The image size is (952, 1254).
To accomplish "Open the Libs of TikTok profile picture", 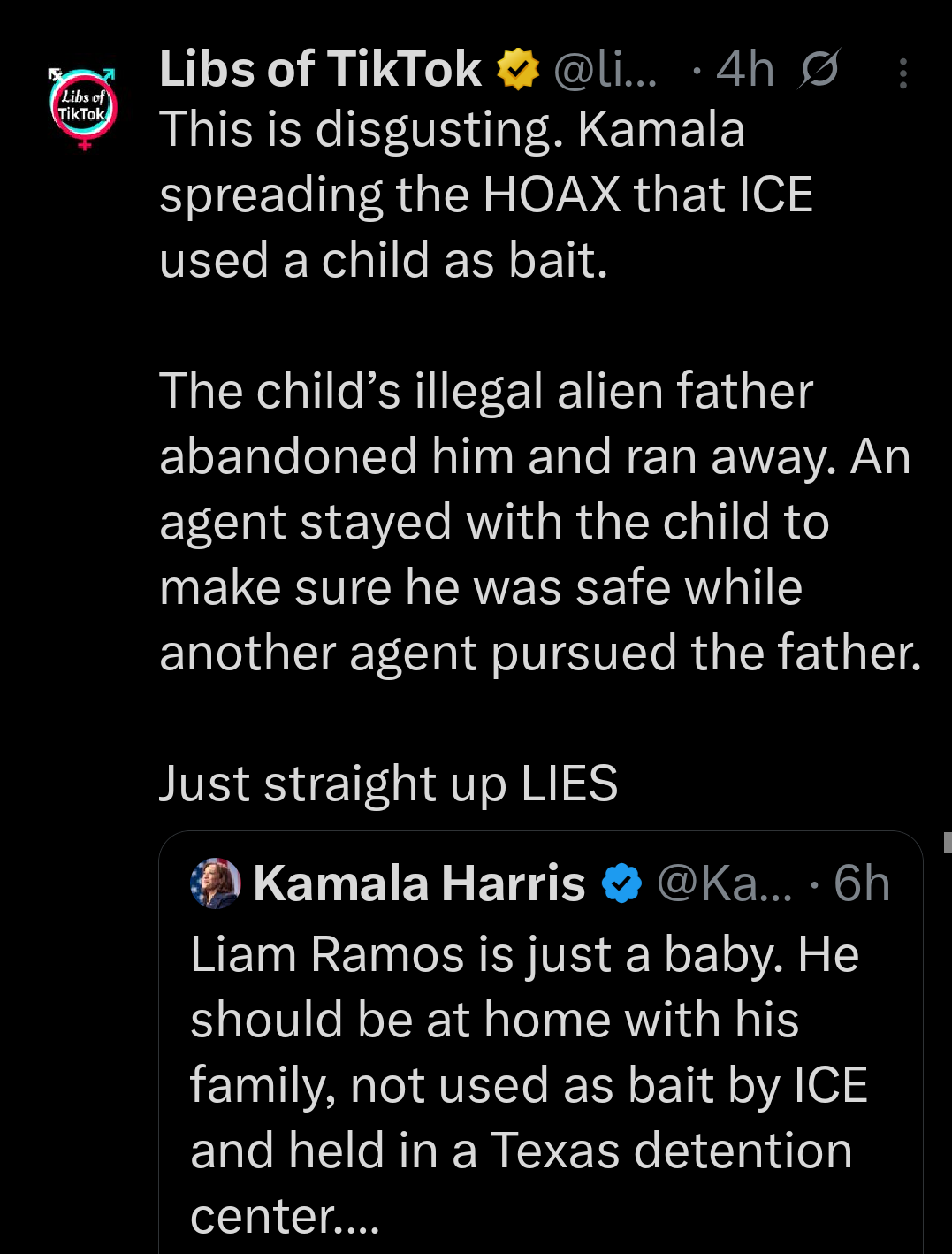I will tap(82, 106).
